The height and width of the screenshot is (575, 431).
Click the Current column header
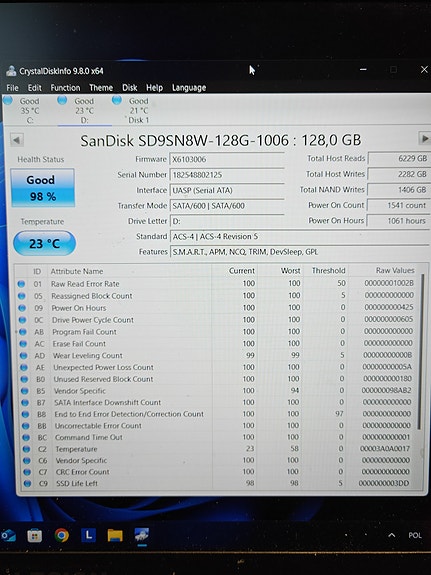[242, 271]
